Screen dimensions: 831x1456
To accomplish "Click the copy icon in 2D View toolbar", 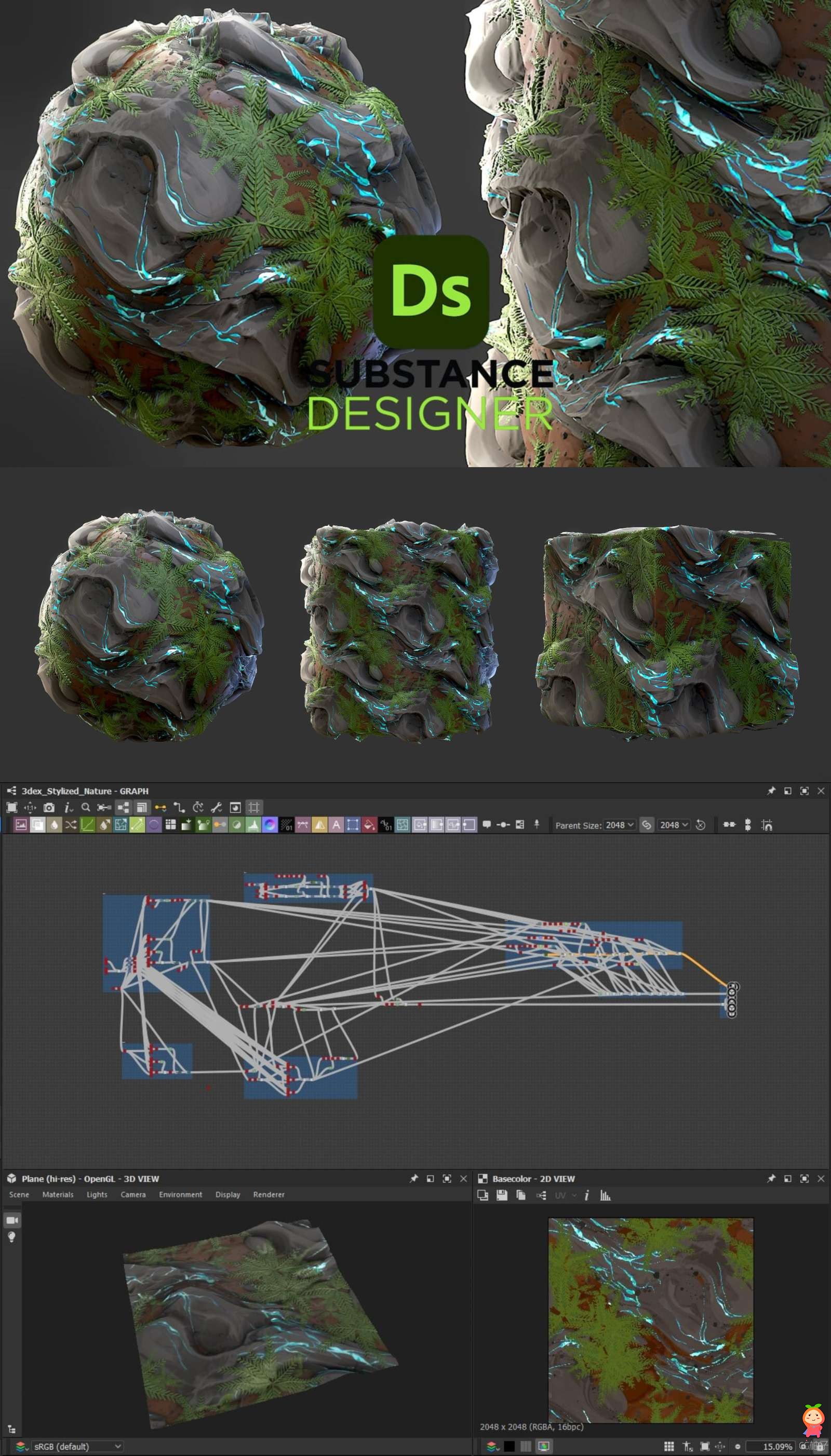I will (521, 1195).
